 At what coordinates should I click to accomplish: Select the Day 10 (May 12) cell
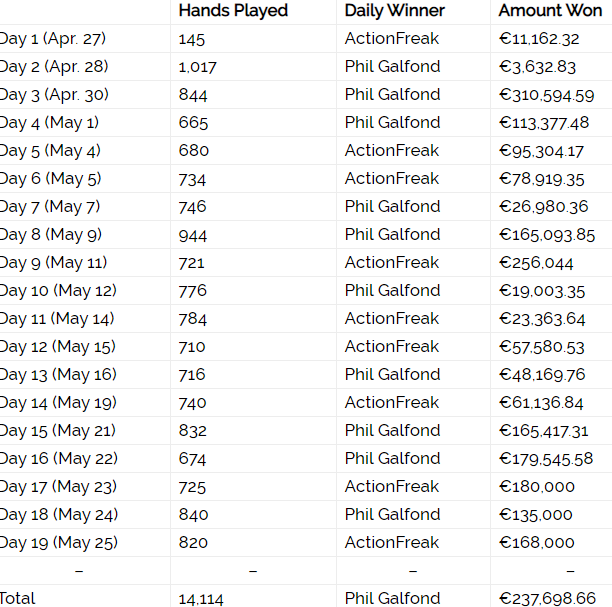click(58, 290)
